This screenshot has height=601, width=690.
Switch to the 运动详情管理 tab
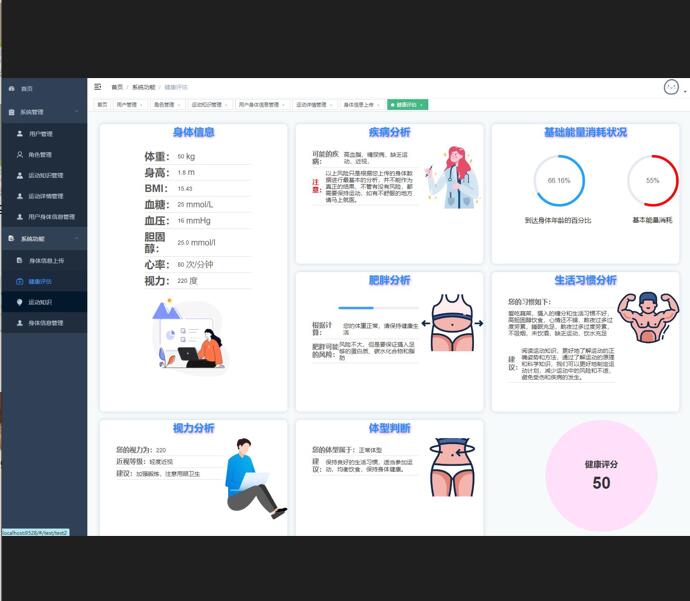pyautogui.click(x=315, y=105)
